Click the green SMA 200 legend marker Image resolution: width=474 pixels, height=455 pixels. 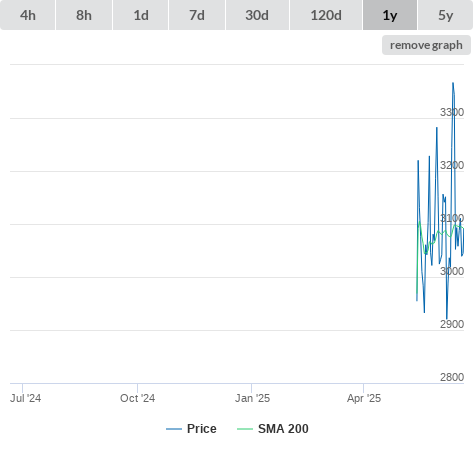point(245,429)
